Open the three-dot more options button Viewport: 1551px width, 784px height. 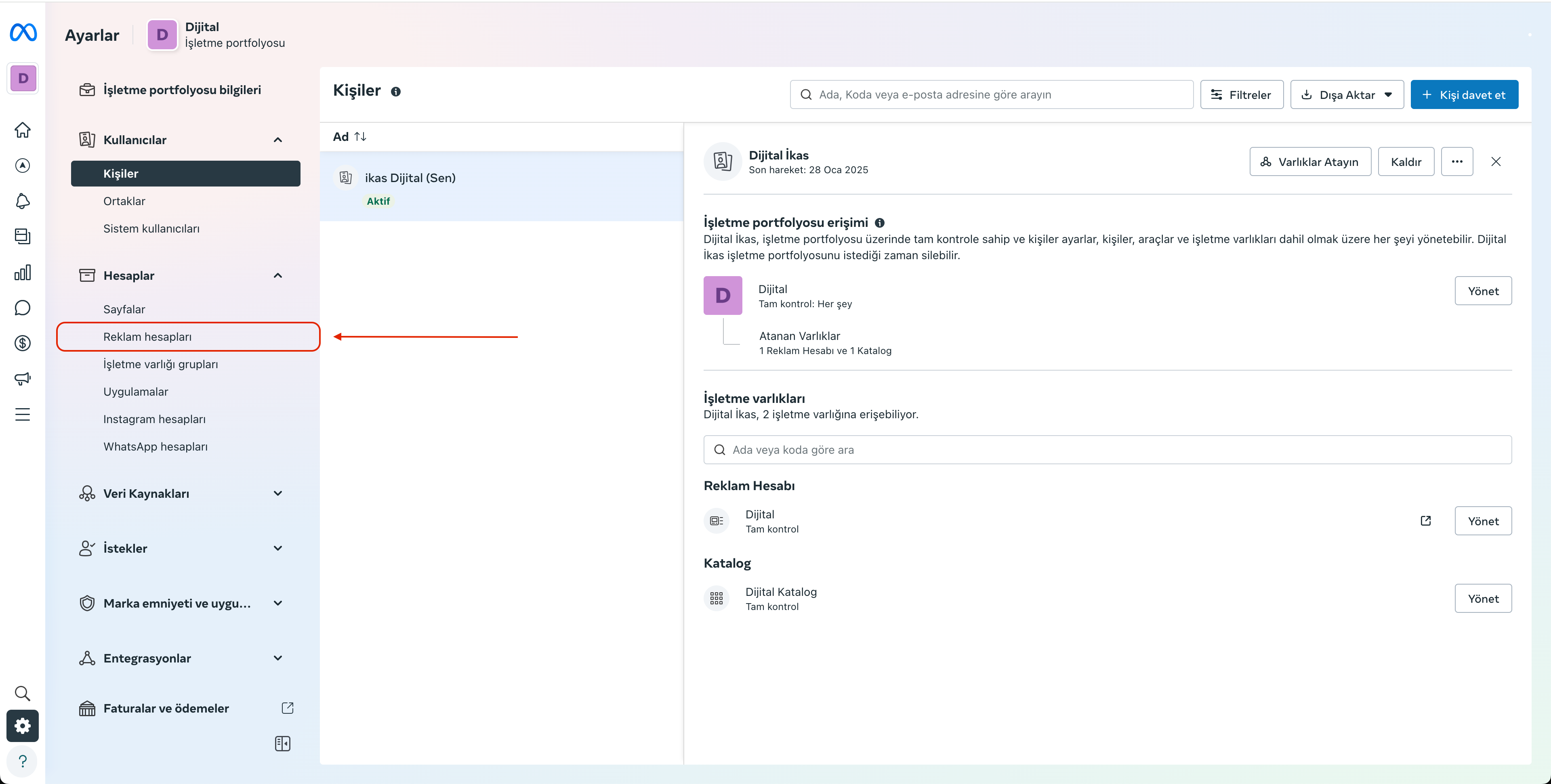(1457, 162)
